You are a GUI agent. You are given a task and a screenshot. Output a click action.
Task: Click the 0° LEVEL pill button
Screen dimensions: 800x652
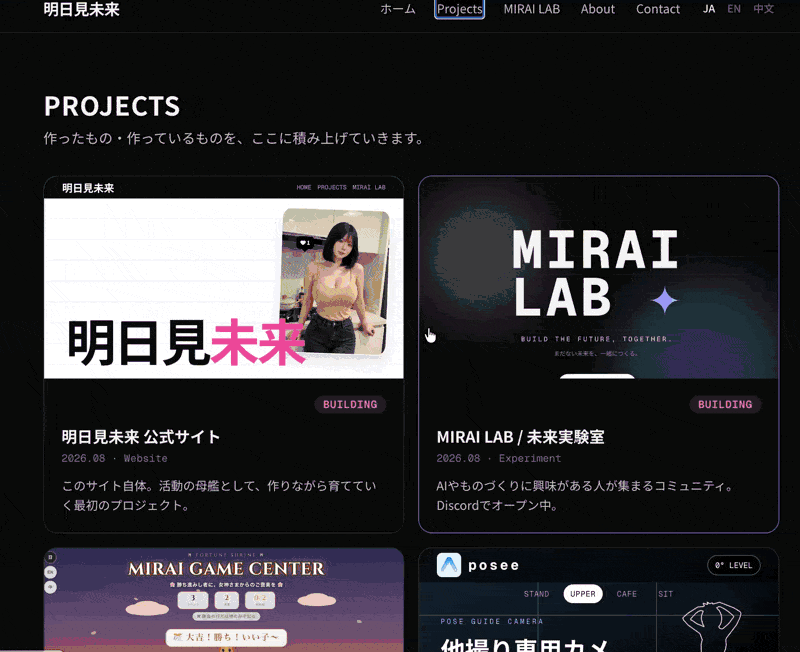[x=734, y=565]
